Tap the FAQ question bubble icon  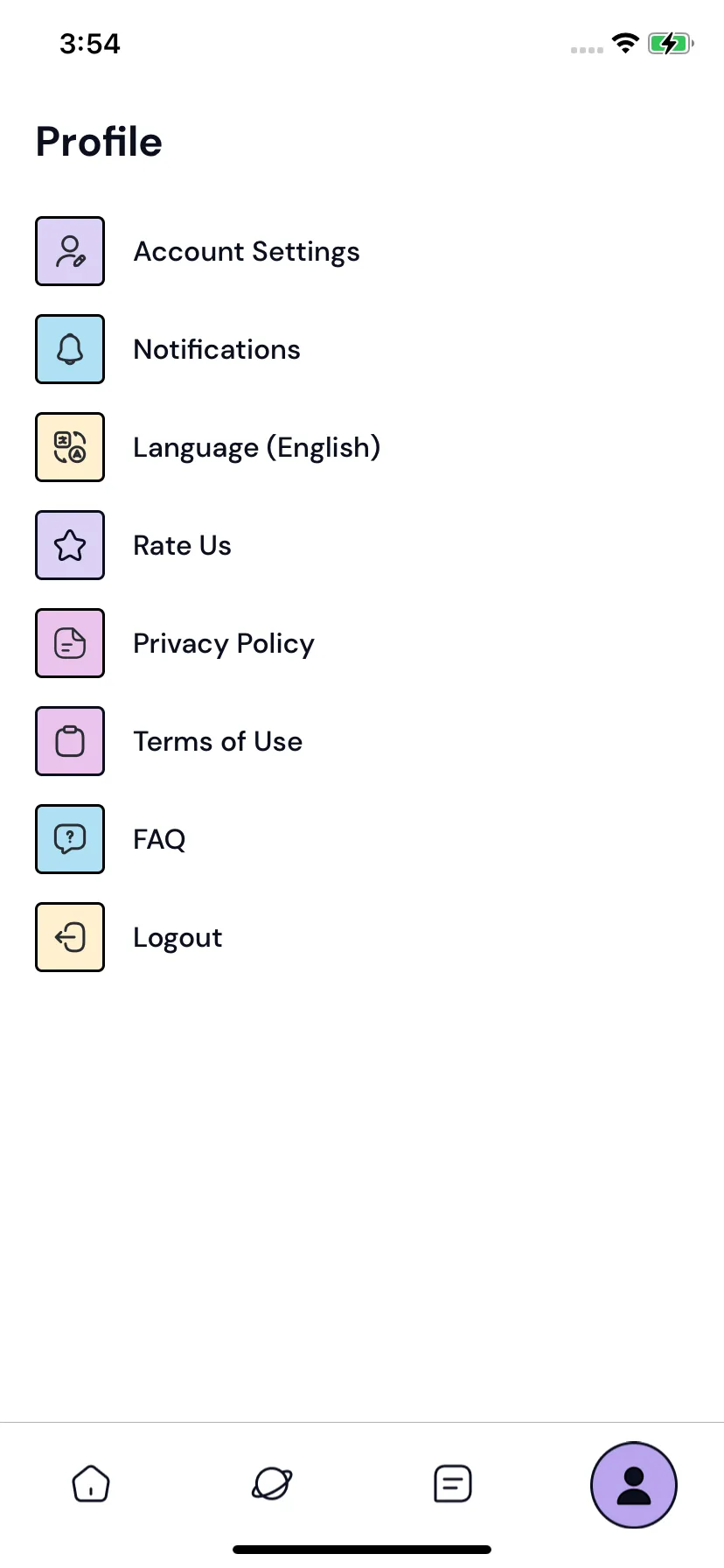tap(70, 839)
